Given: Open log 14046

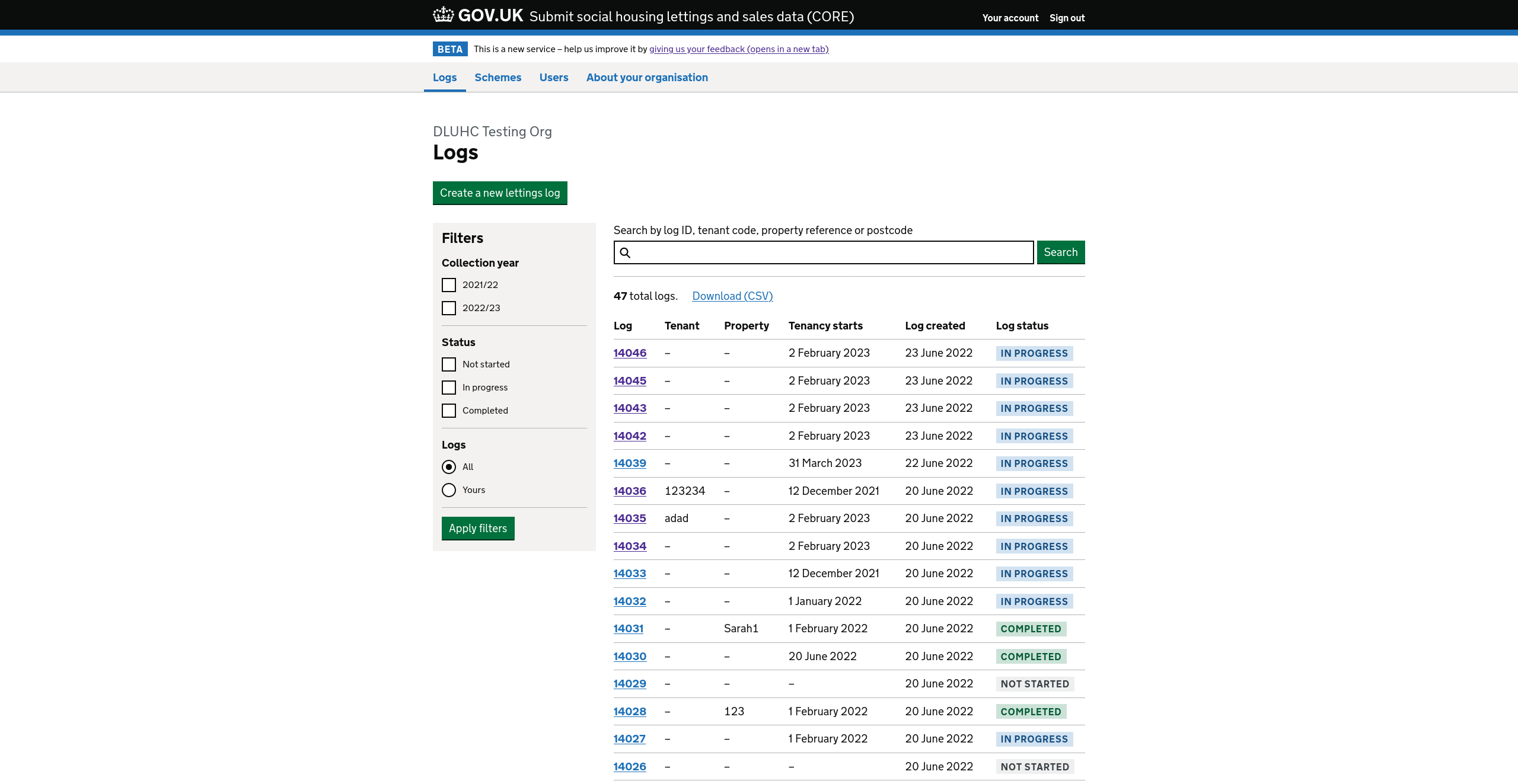Looking at the screenshot, I should pos(630,353).
